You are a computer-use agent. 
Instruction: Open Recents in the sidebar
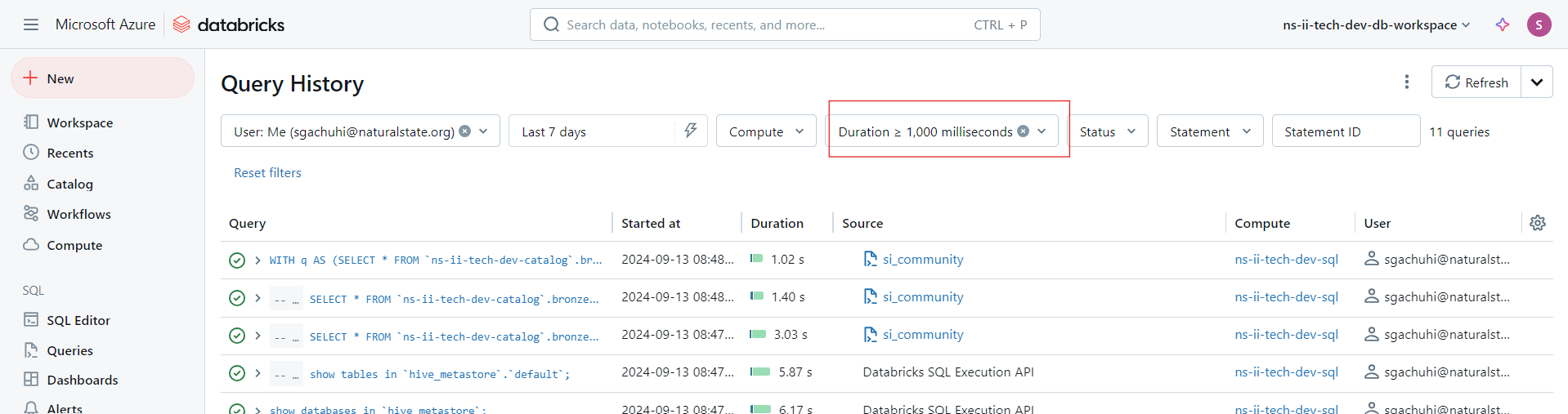pos(69,153)
